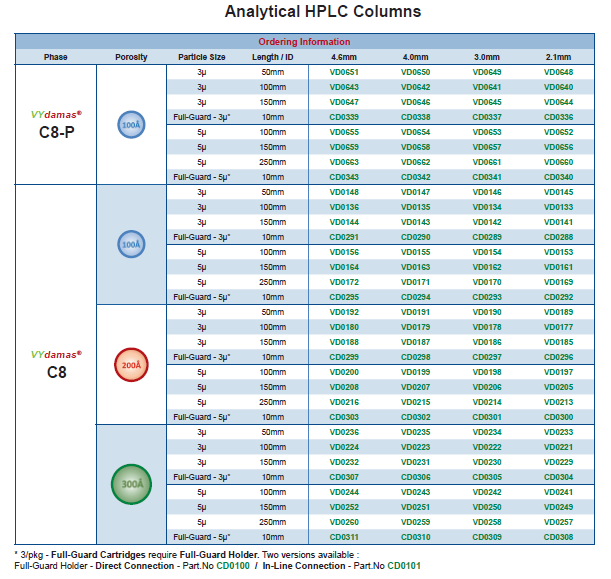Select part number VD0663
611x579 pixels.
click(344, 162)
